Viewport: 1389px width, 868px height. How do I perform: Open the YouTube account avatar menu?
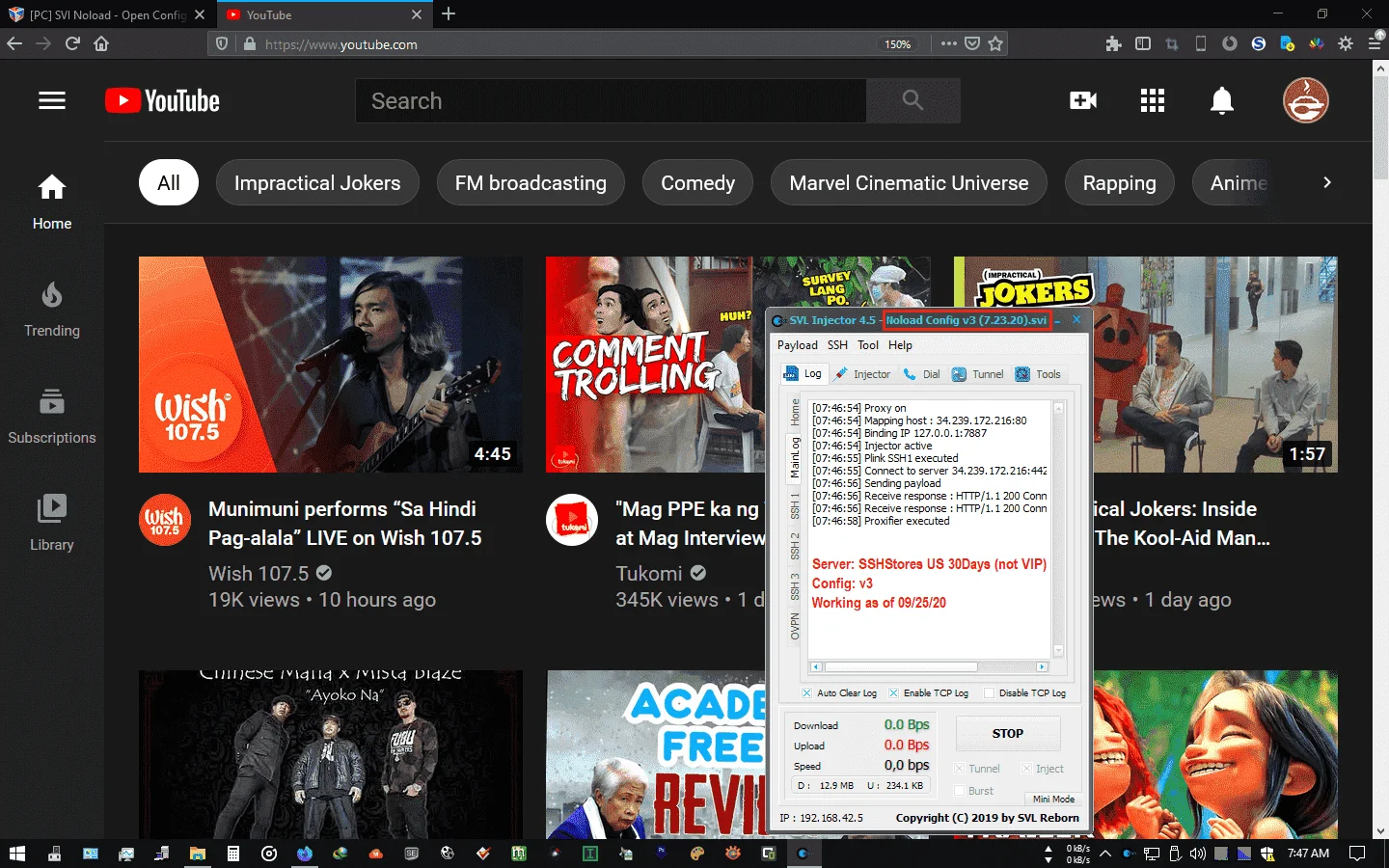[1306, 100]
